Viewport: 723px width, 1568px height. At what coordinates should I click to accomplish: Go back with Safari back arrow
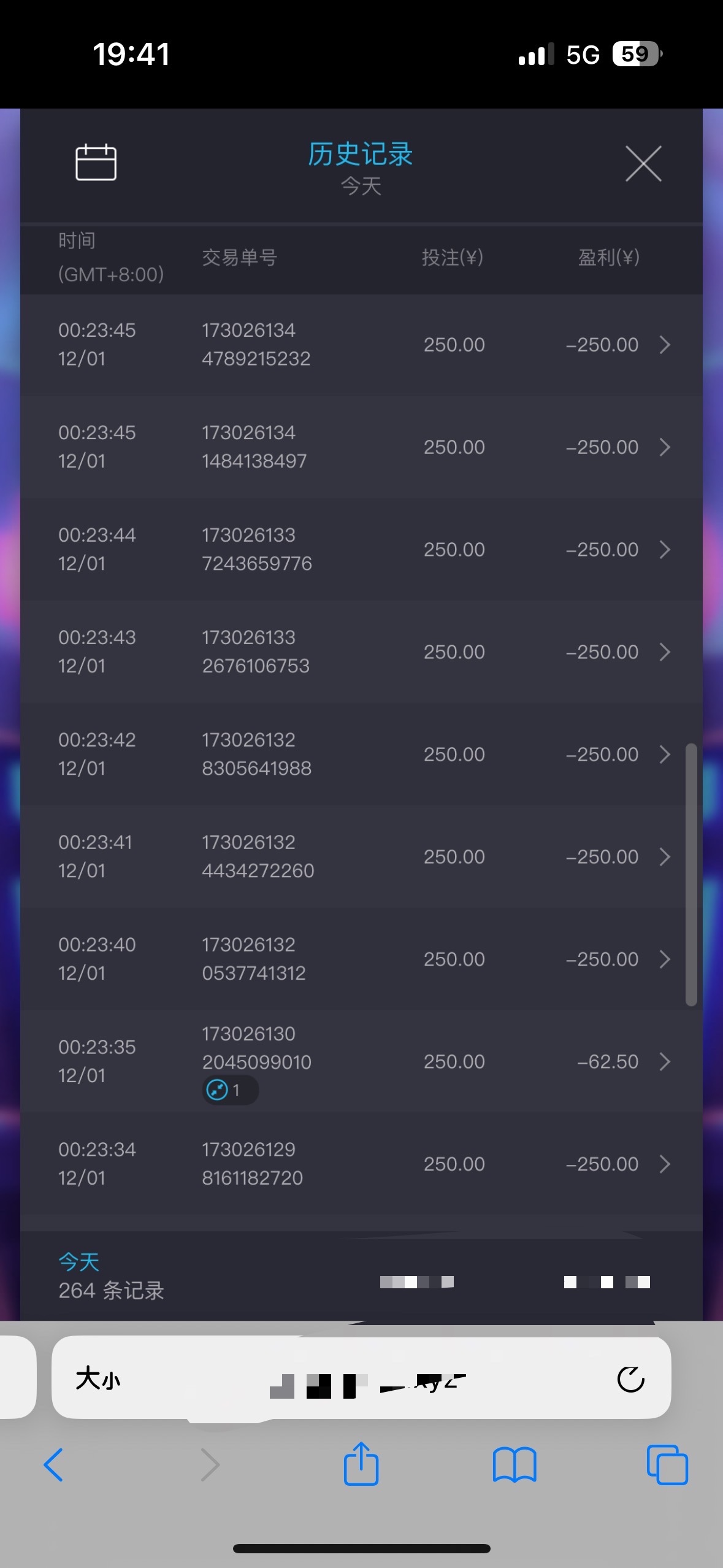pyautogui.click(x=53, y=1464)
